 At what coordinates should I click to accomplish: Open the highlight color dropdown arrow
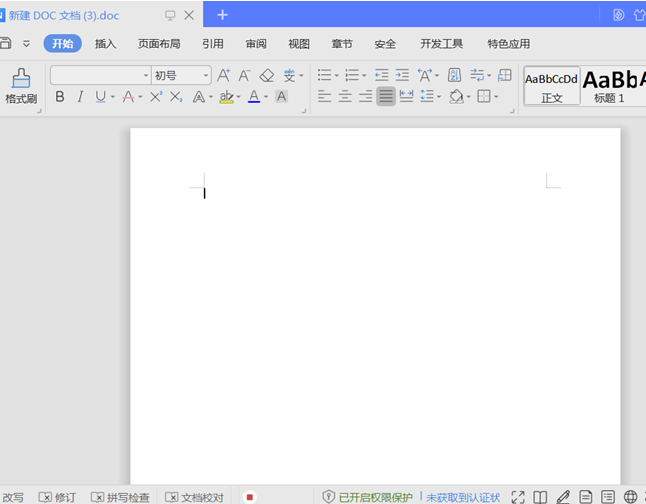click(238, 97)
